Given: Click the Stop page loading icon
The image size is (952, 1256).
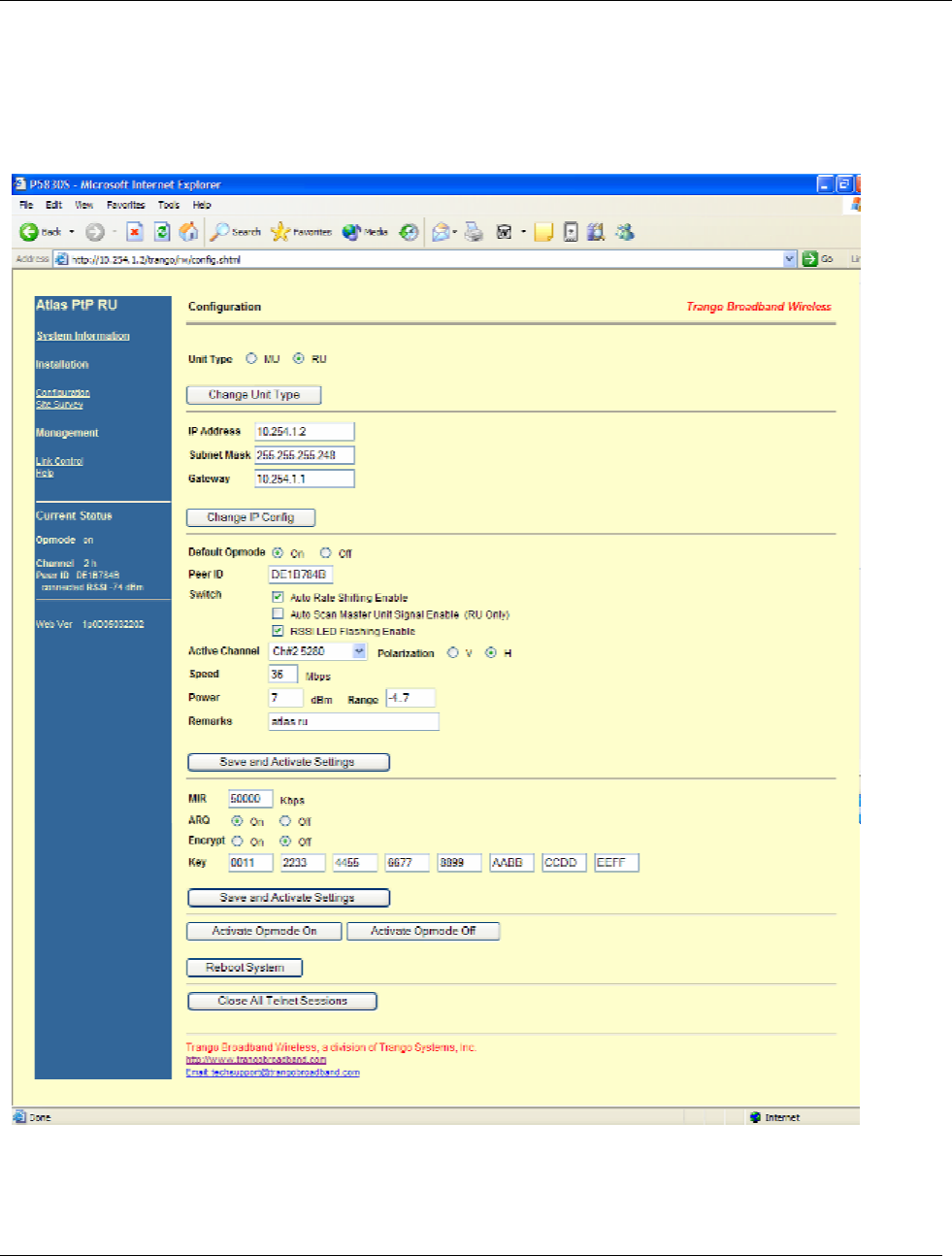Looking at the screenshot, I should (135, 232).
